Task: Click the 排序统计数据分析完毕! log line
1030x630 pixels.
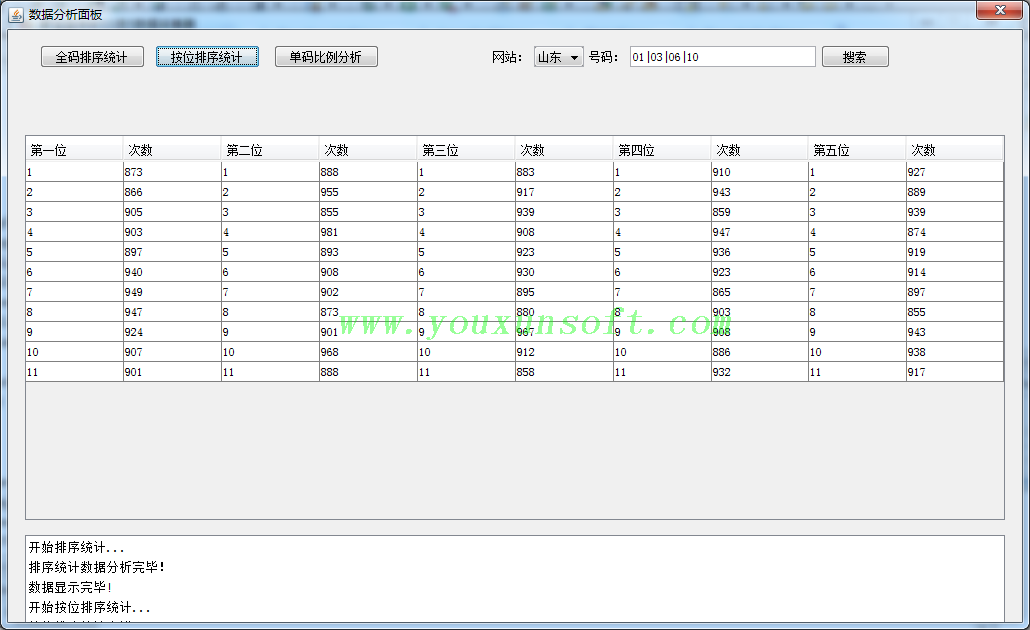Action: click(x=97, y=567)
